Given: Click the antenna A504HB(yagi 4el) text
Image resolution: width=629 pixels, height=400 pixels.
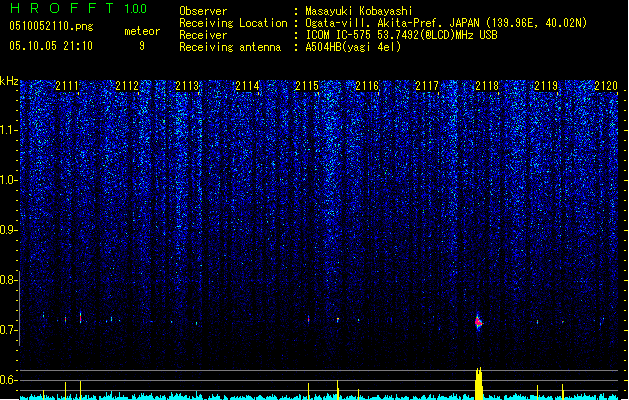Looking at the screenshot, I should [x=353, y=47].
